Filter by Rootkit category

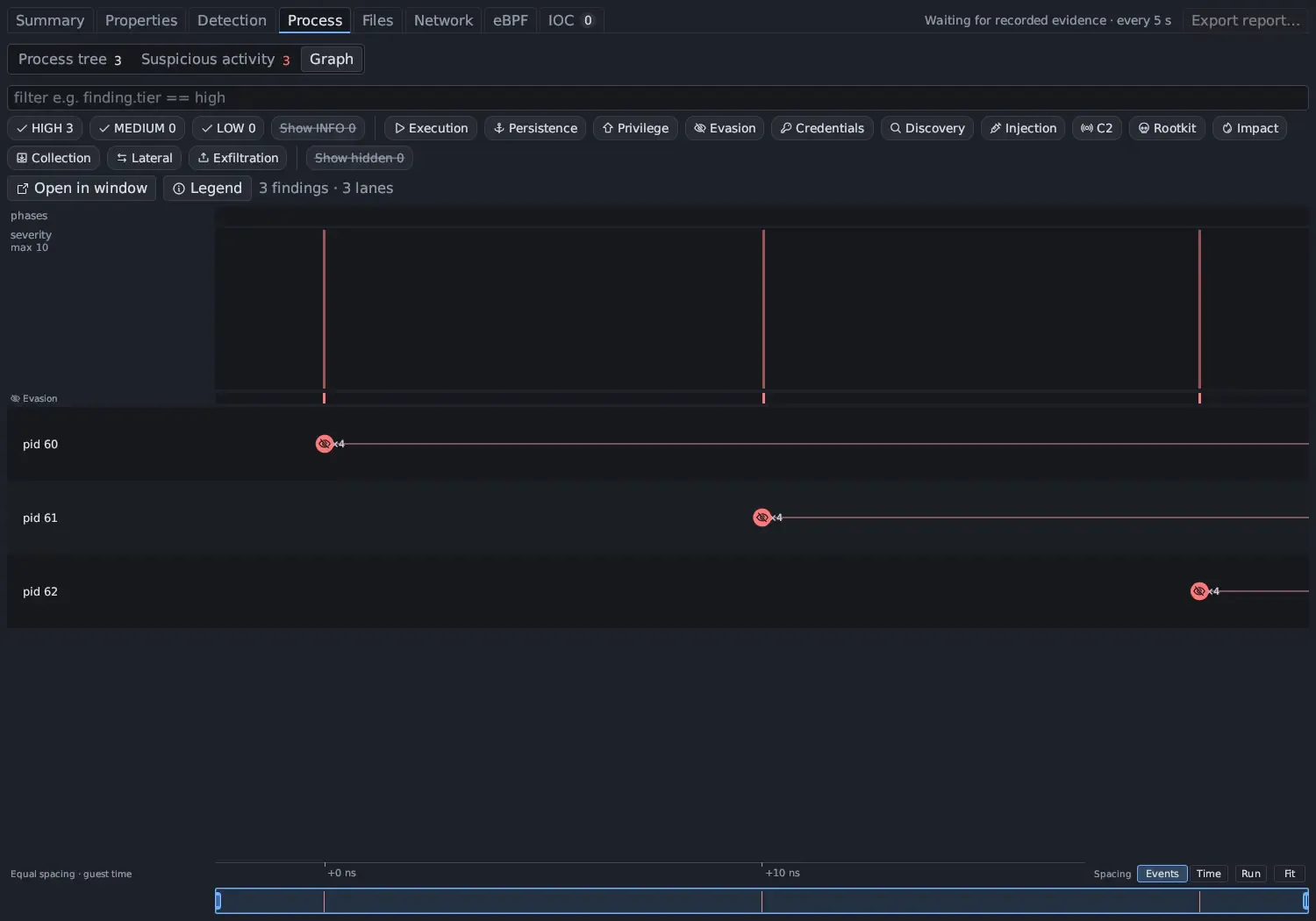(1167, 128)
